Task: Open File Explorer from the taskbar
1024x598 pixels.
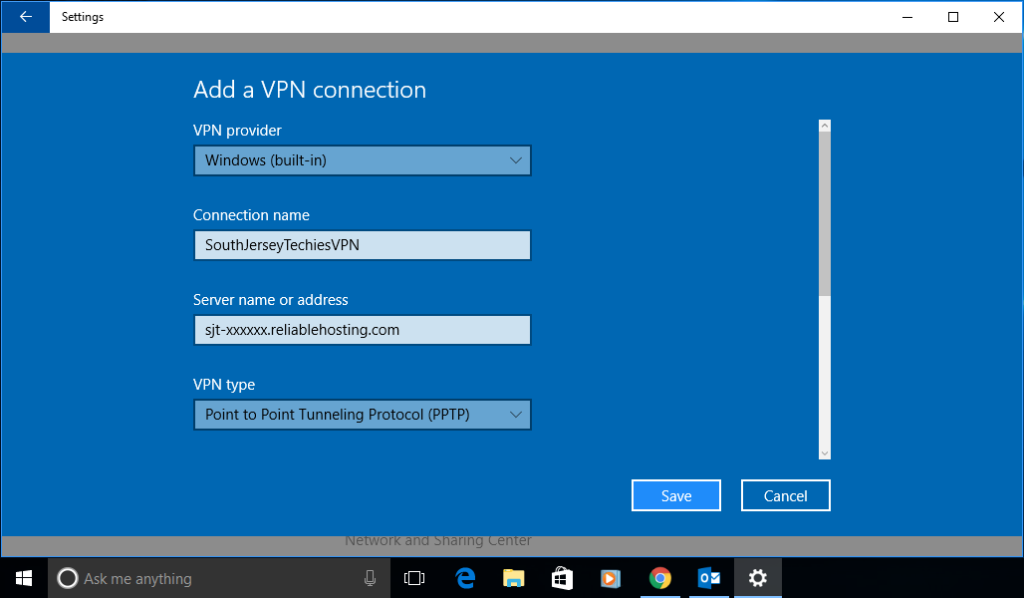Action: click(513, 578)
